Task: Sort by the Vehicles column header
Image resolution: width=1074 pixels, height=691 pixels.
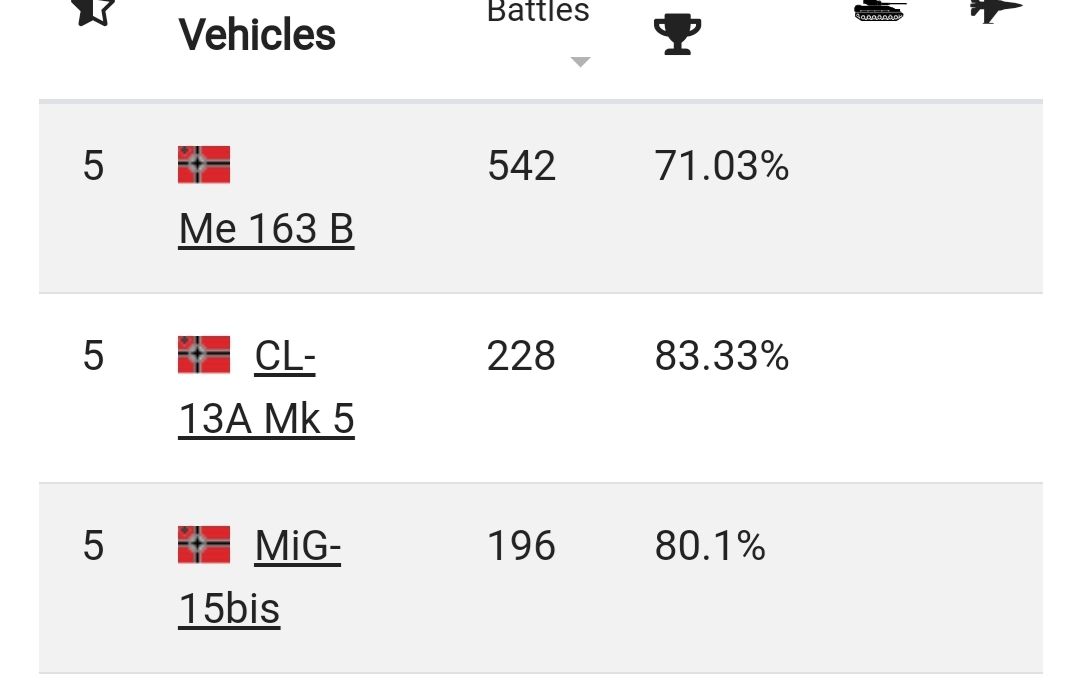Action: click(x=257, y=34)
